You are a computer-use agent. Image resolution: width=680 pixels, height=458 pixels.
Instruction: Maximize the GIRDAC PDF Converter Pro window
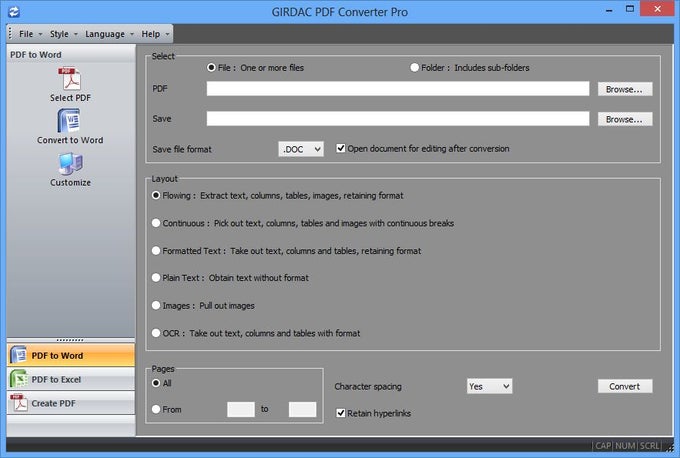coord(630,9)
